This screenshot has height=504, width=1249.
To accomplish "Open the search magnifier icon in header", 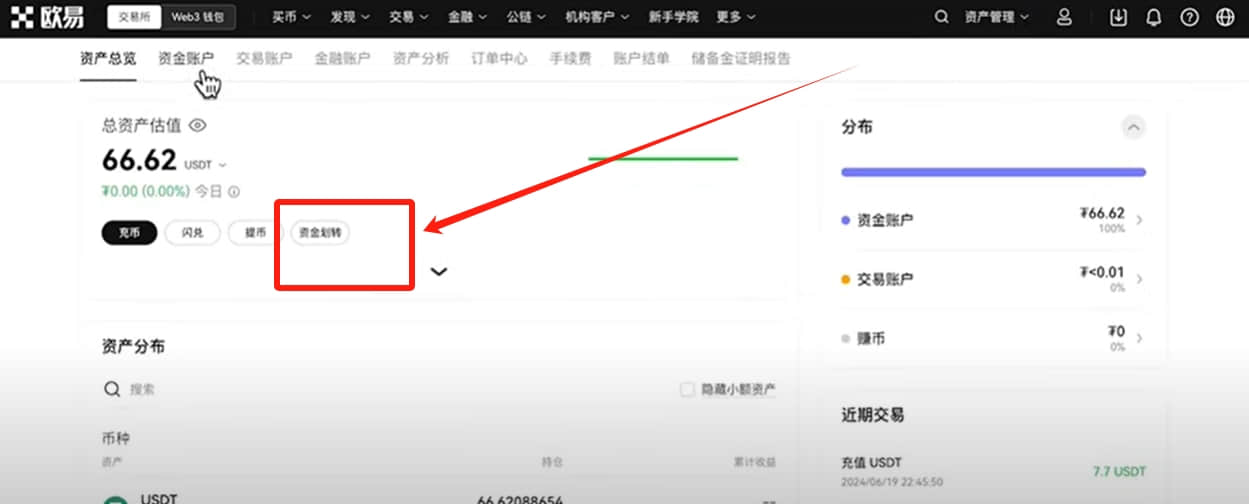I will 941,17.
